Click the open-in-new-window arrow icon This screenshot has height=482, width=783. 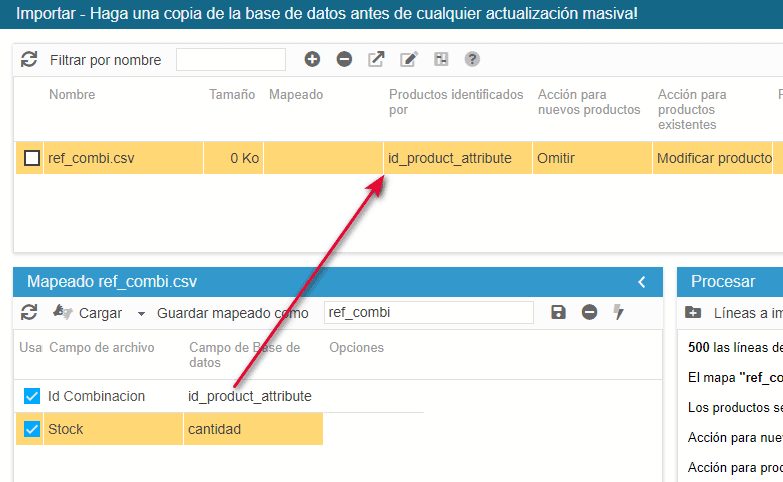376,60
